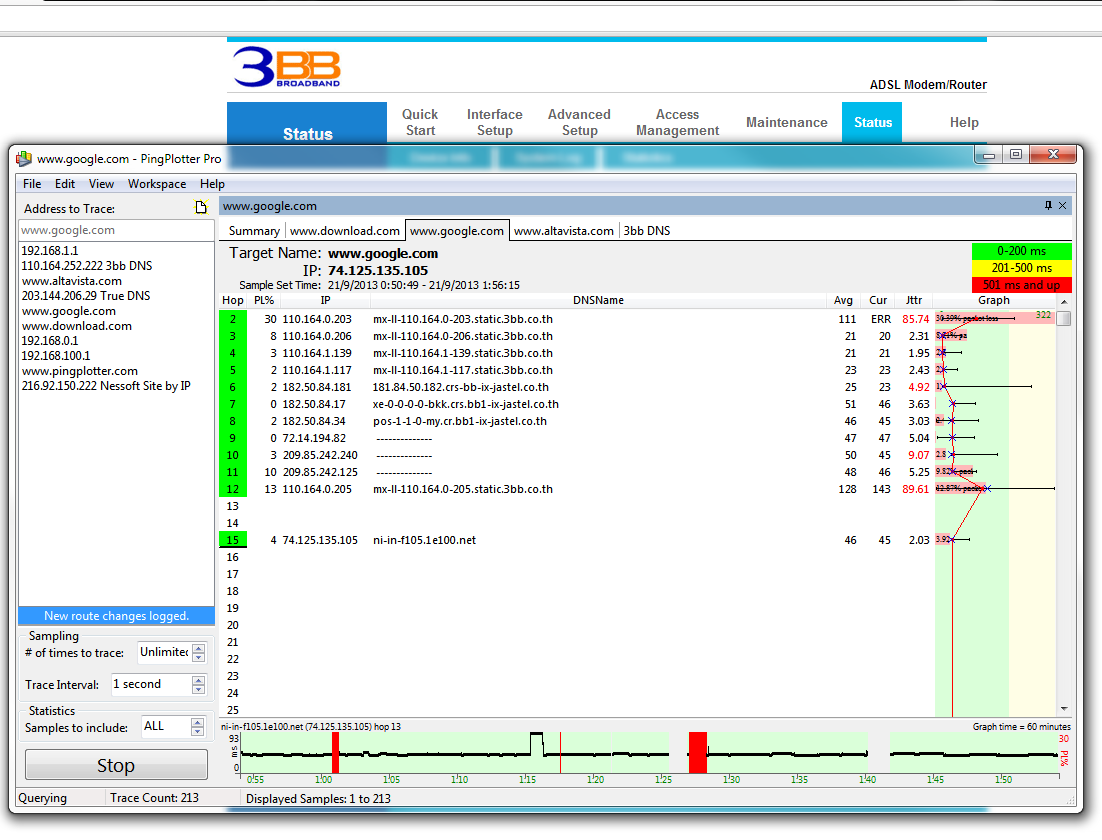This screenshot has width=1102, height=840.
Task: Close the www.google.com panel
Action: coord(1063,205)
